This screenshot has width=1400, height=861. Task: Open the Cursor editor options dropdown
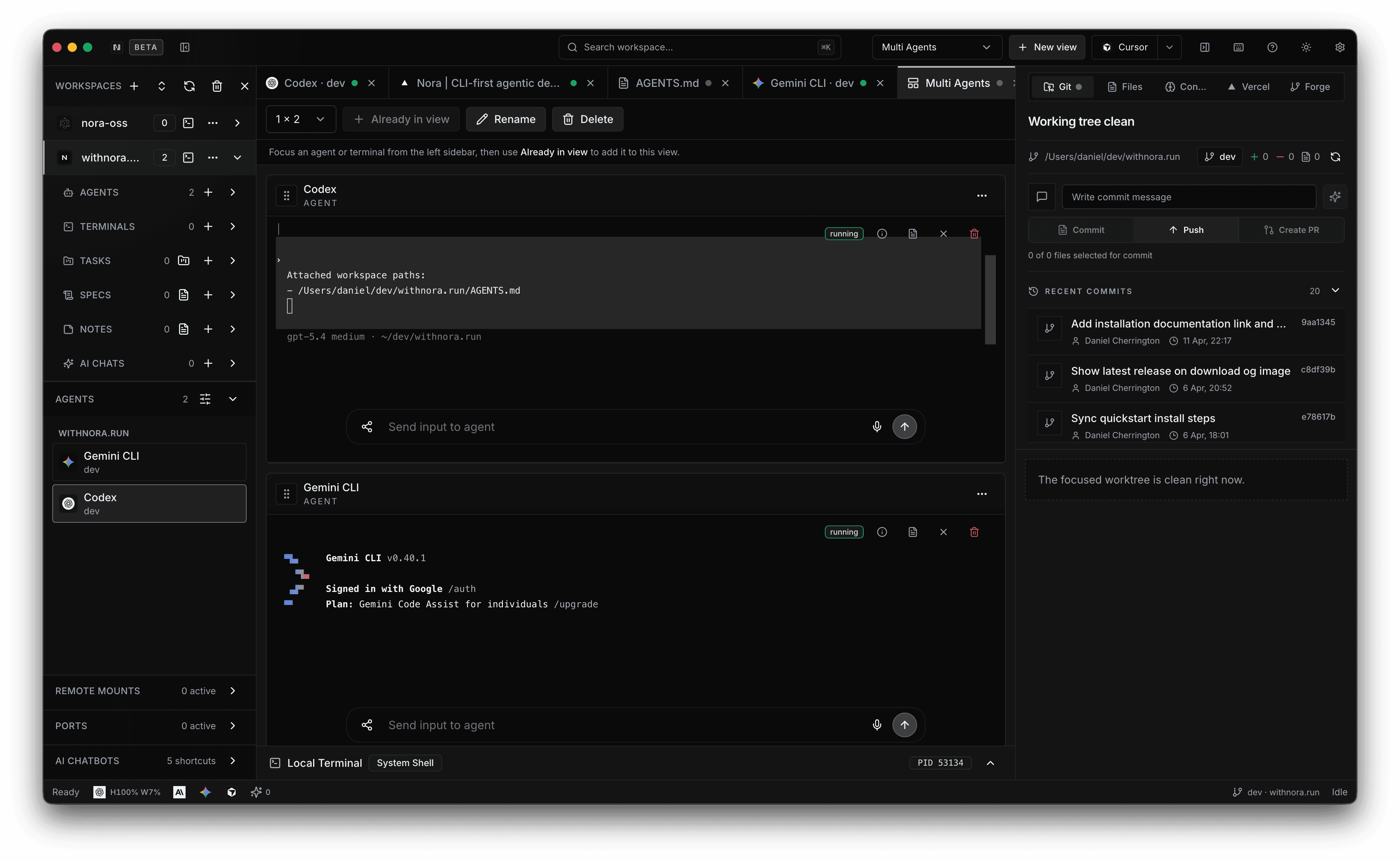click(x=1169, y=47)
